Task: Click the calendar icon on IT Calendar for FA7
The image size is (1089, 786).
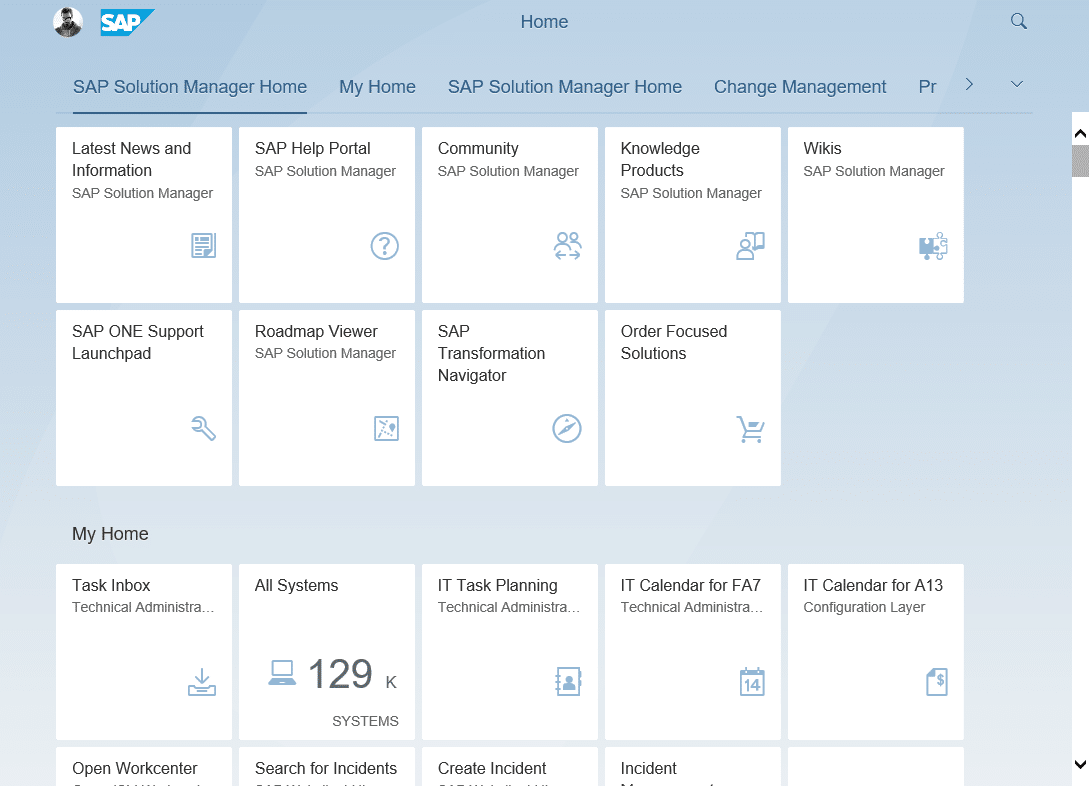Action: pos(751,682)
